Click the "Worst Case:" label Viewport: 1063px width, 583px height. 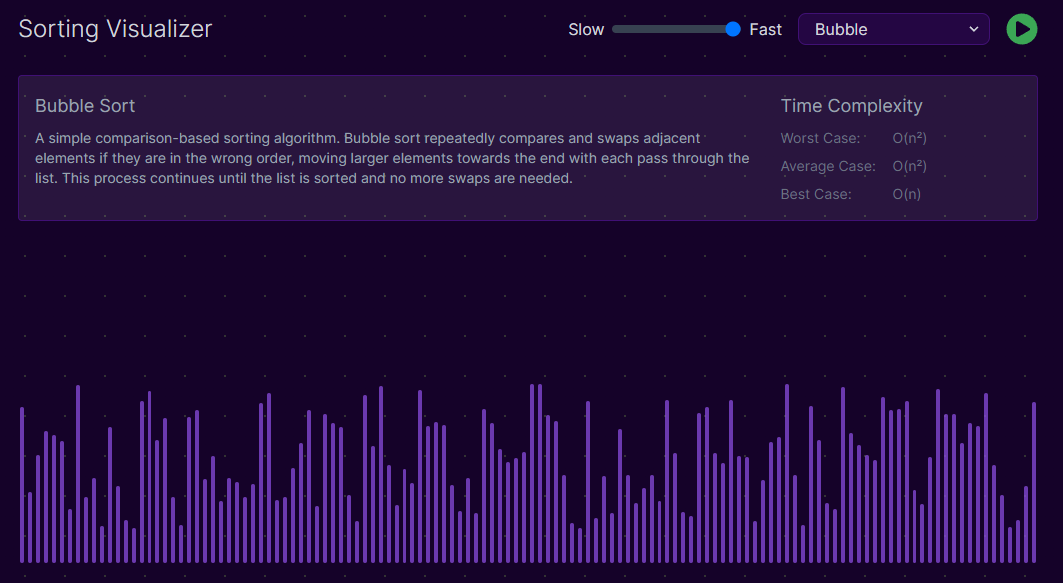[820, 138]
